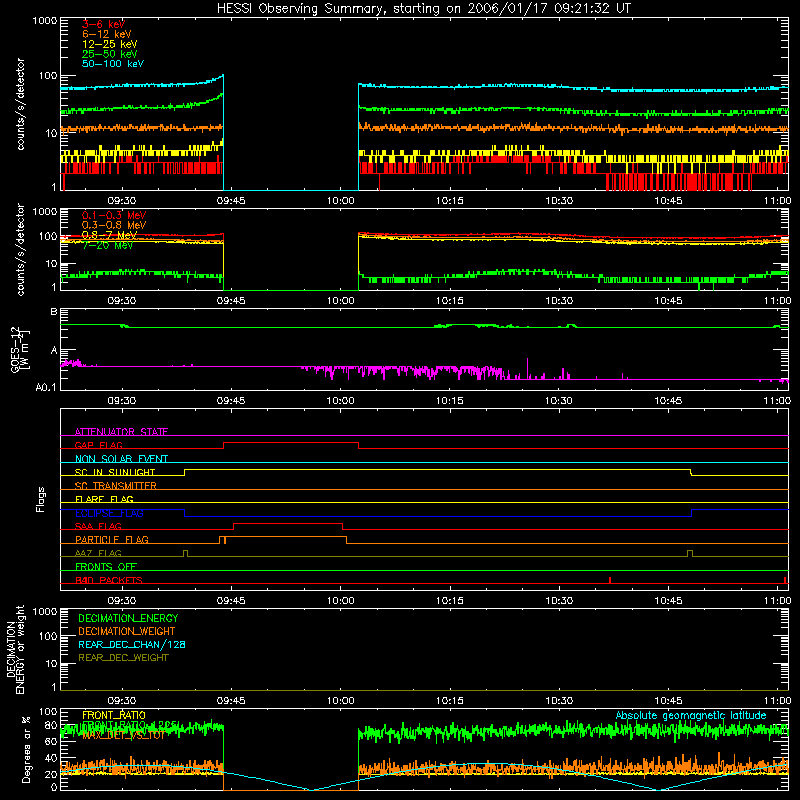The width and height of the screenshot is (800, 800).
Task: Select the BAD_PACKETS flag label
Action: (x=109, y=580)
